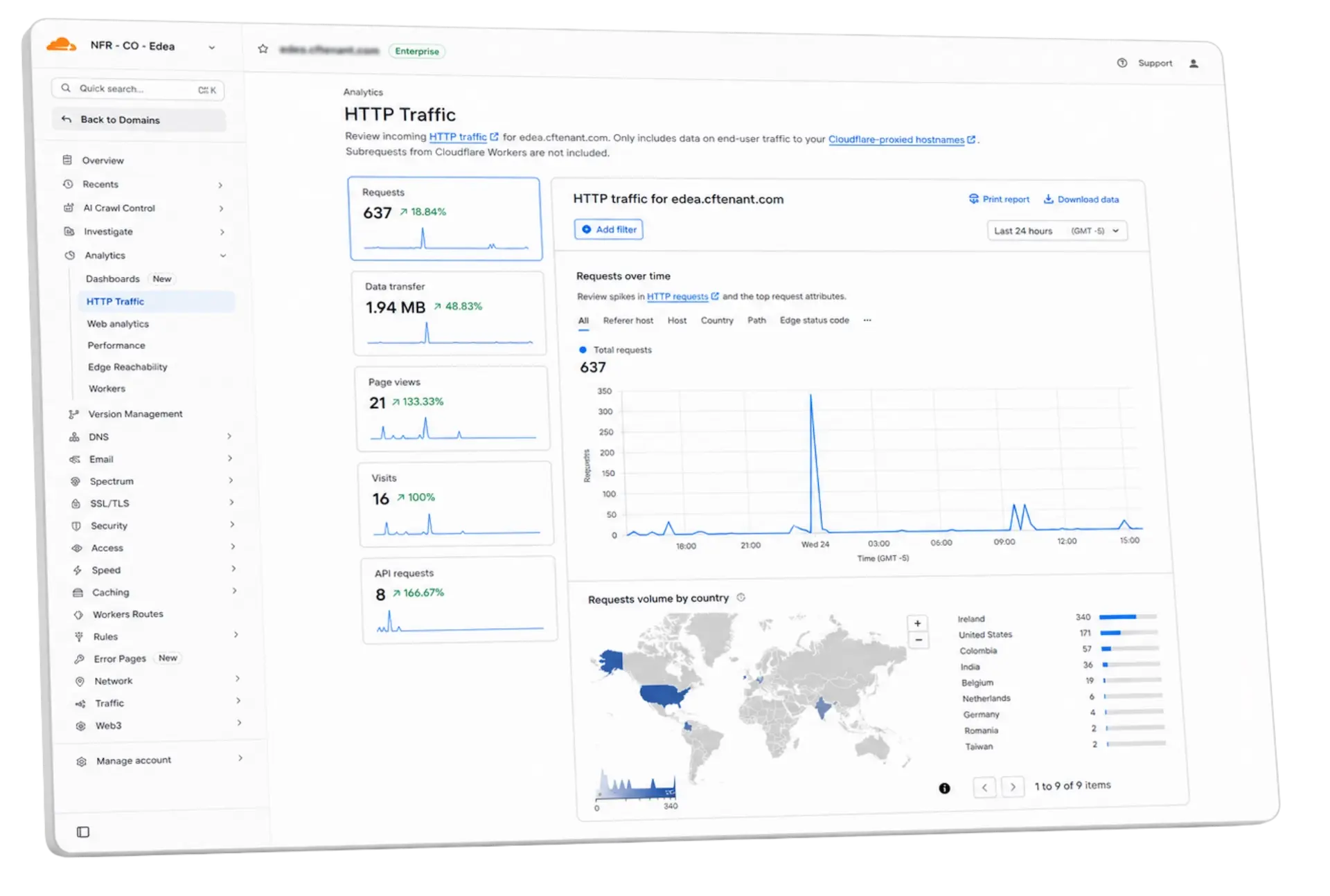Click the Overview sidebar icon
The image size is (1330, 896).
67,160
